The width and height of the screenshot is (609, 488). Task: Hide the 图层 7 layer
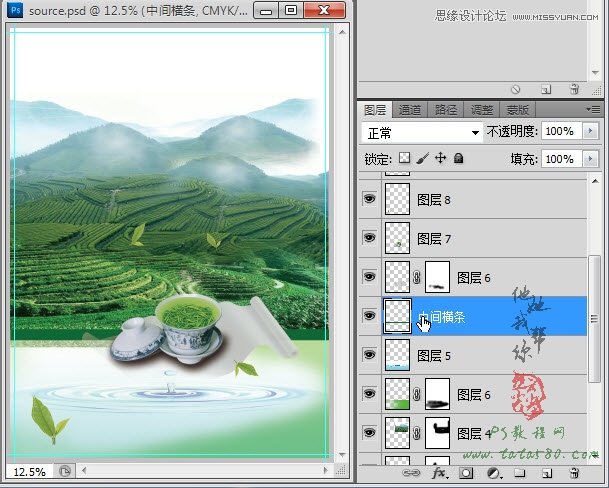(369, 237)
